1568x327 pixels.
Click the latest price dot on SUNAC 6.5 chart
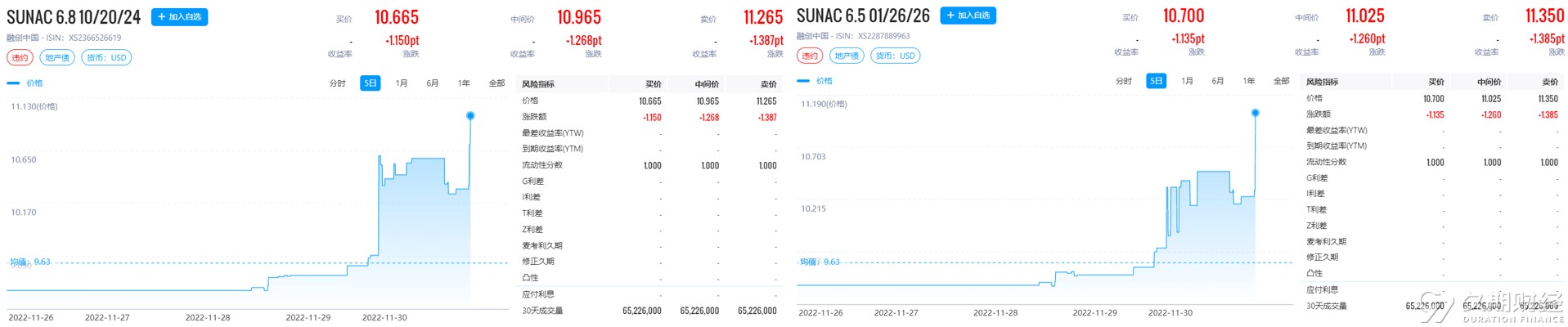(1255, 113)
